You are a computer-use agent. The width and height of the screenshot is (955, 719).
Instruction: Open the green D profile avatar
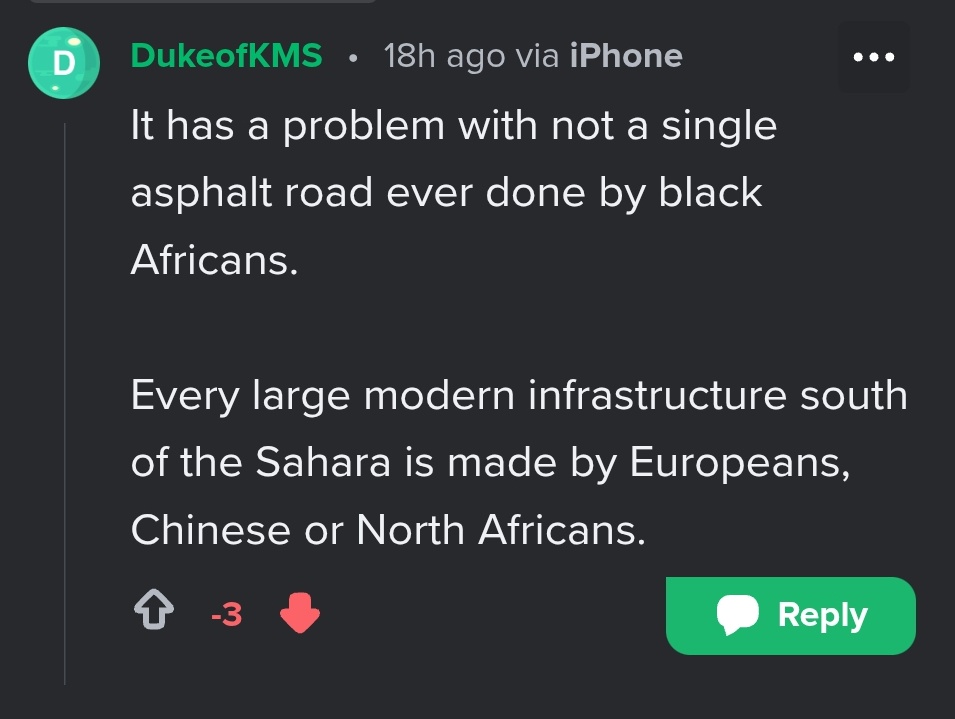(63, 62)
